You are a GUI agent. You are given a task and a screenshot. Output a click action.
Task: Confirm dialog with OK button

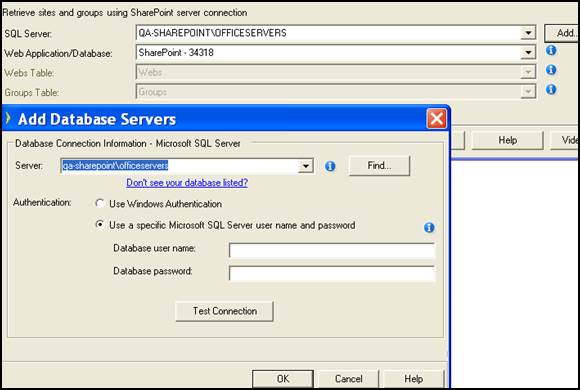pyautogui.click(x=283, y=379)
